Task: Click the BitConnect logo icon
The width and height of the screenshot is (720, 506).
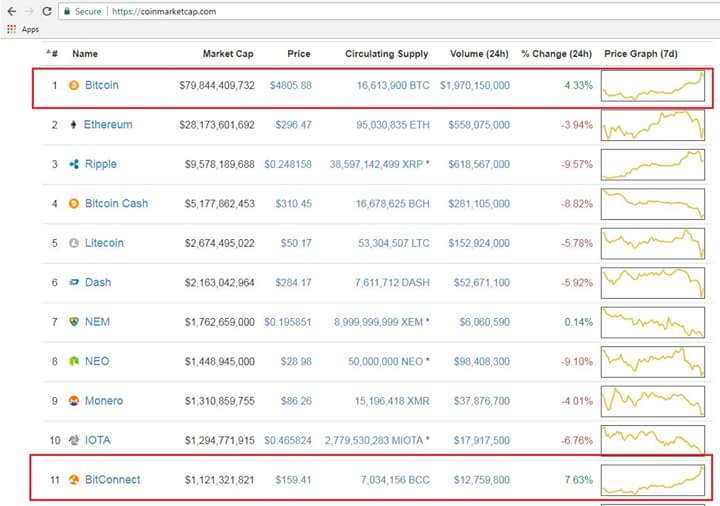Action: [73, 480]
